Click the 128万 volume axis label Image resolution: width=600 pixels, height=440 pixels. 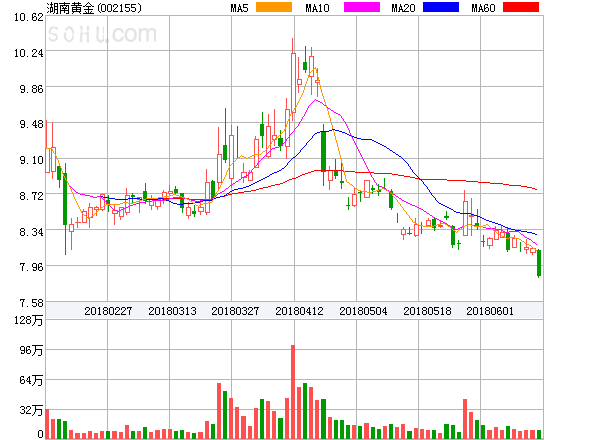pos(29,320)
